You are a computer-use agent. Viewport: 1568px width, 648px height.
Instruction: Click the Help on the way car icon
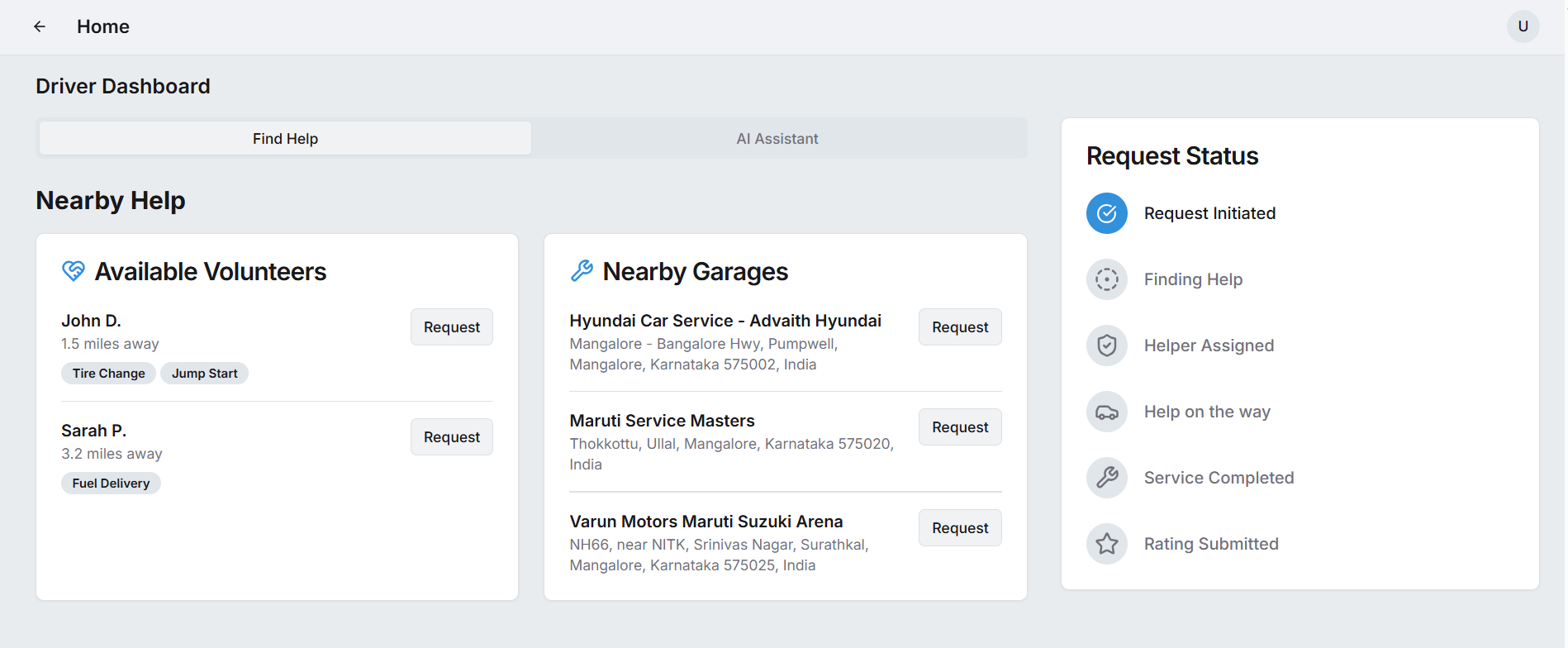coord(1106,412)
